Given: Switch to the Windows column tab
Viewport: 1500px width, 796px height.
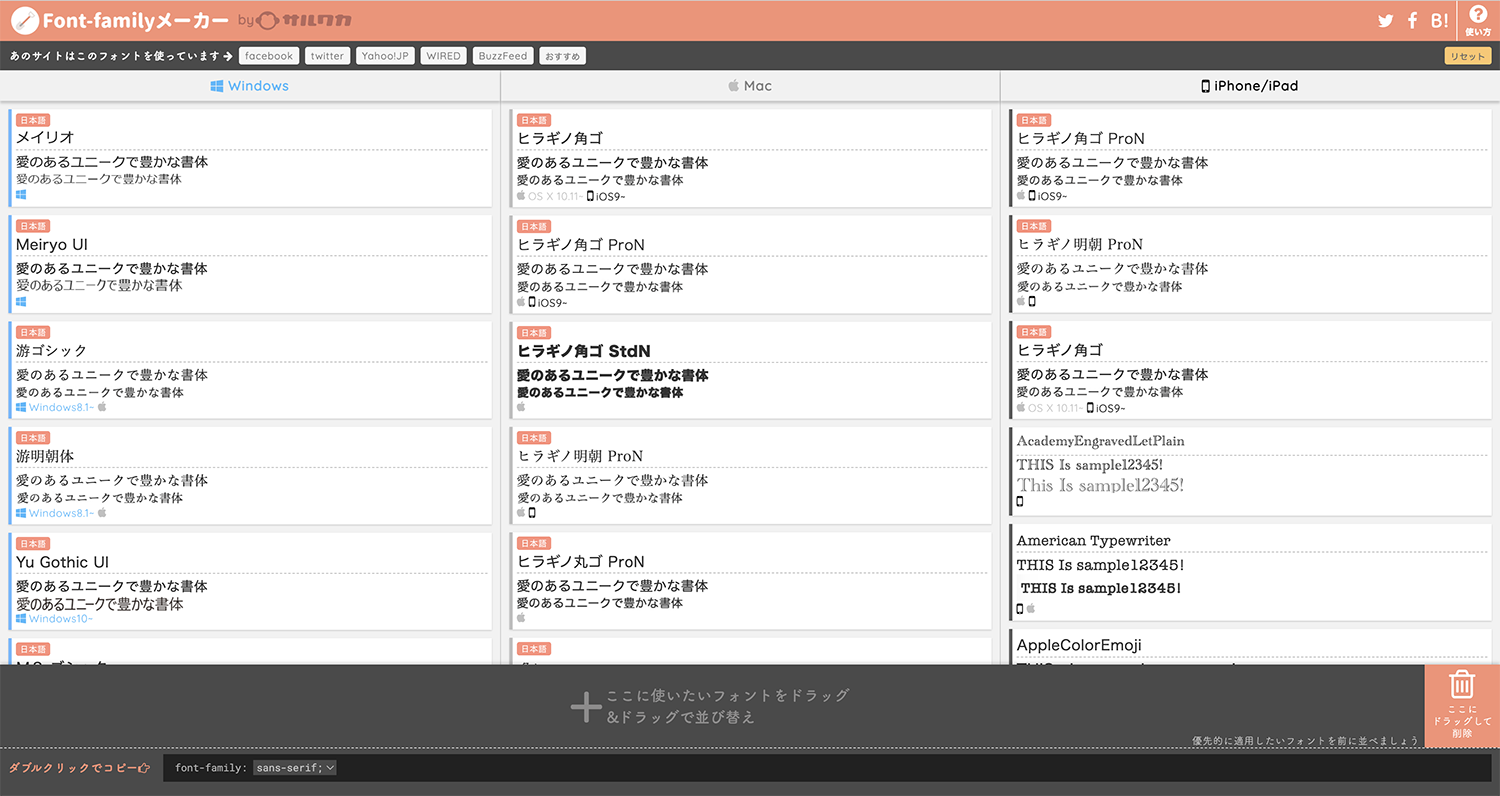Looking at the screenshot, I should (x=250, y=86).
